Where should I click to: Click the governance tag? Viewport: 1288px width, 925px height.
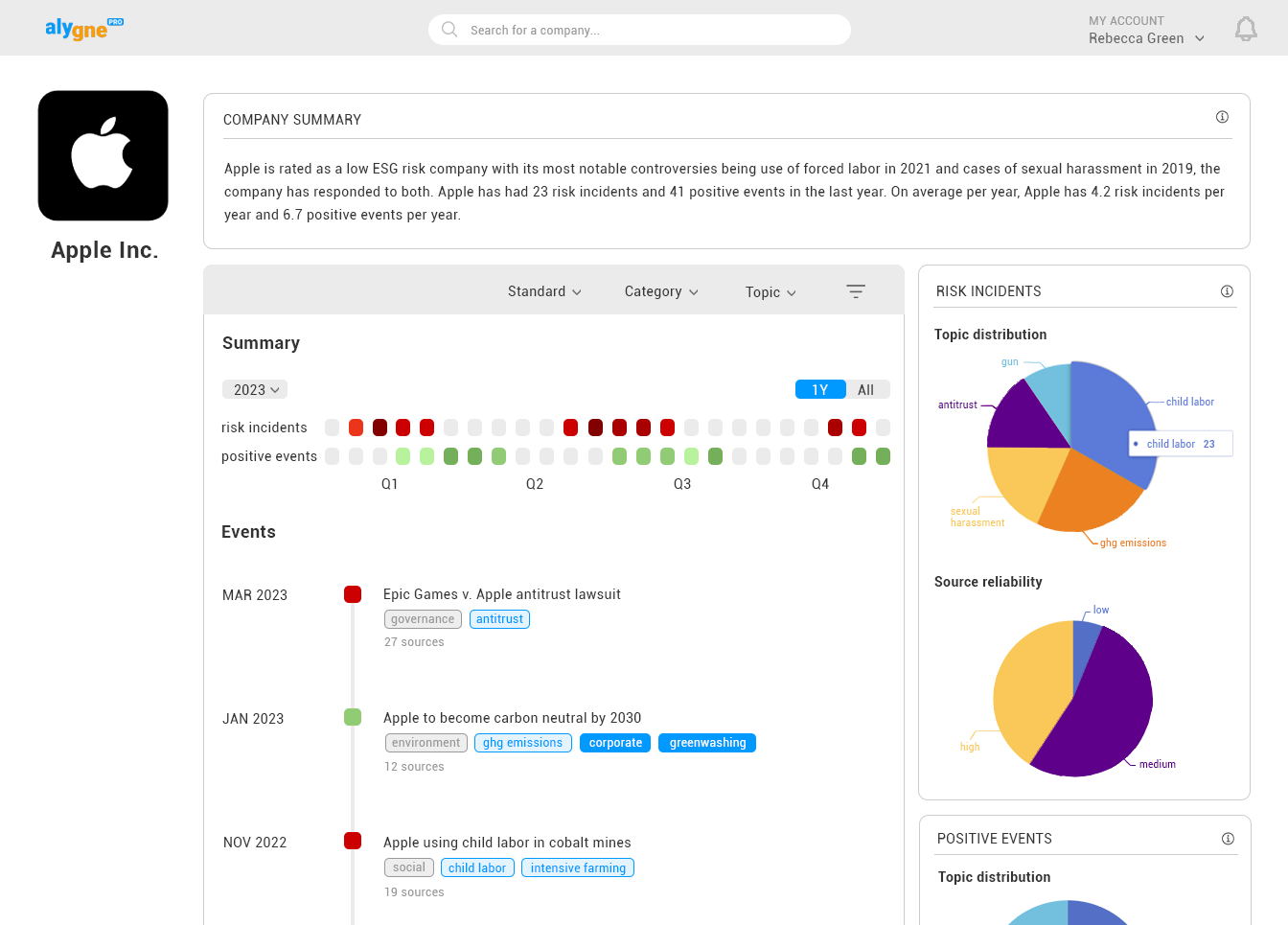[423, 619]
